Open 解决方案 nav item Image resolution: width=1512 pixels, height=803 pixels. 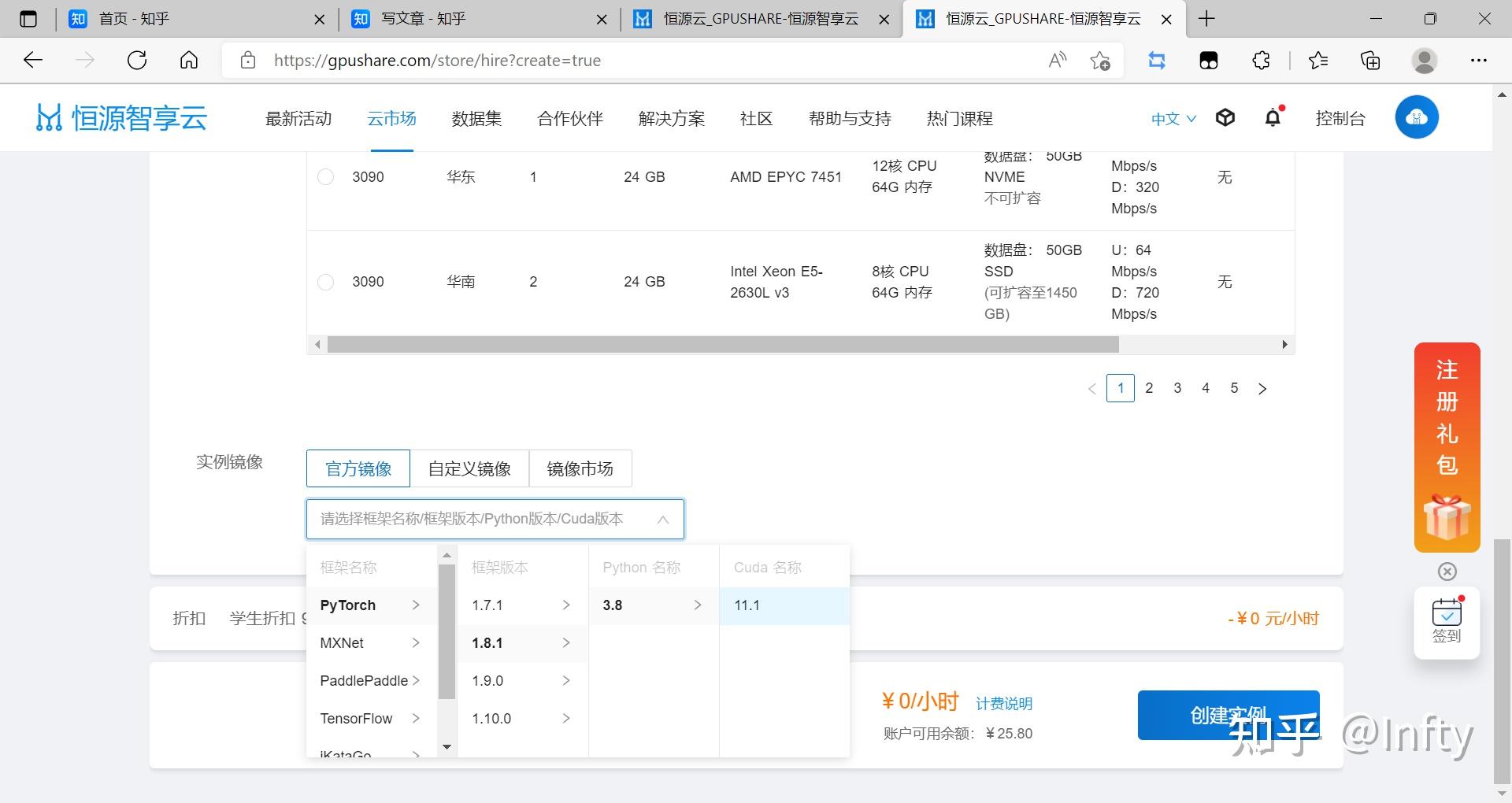(x=672, y=119)
